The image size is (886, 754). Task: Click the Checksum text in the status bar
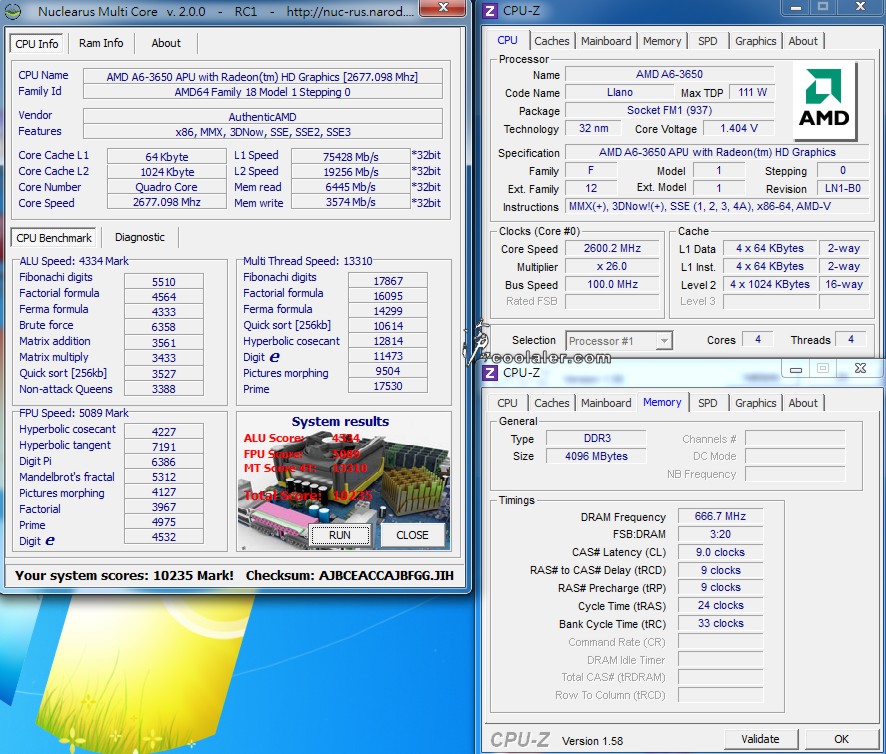350,575
